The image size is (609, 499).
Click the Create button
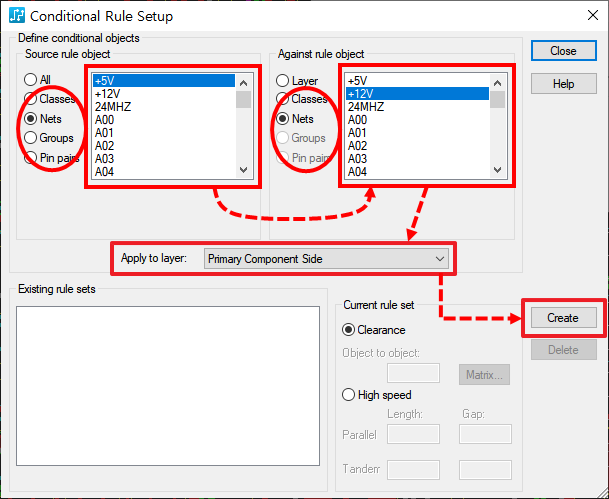pyautogui.click(x=564, y=318)
